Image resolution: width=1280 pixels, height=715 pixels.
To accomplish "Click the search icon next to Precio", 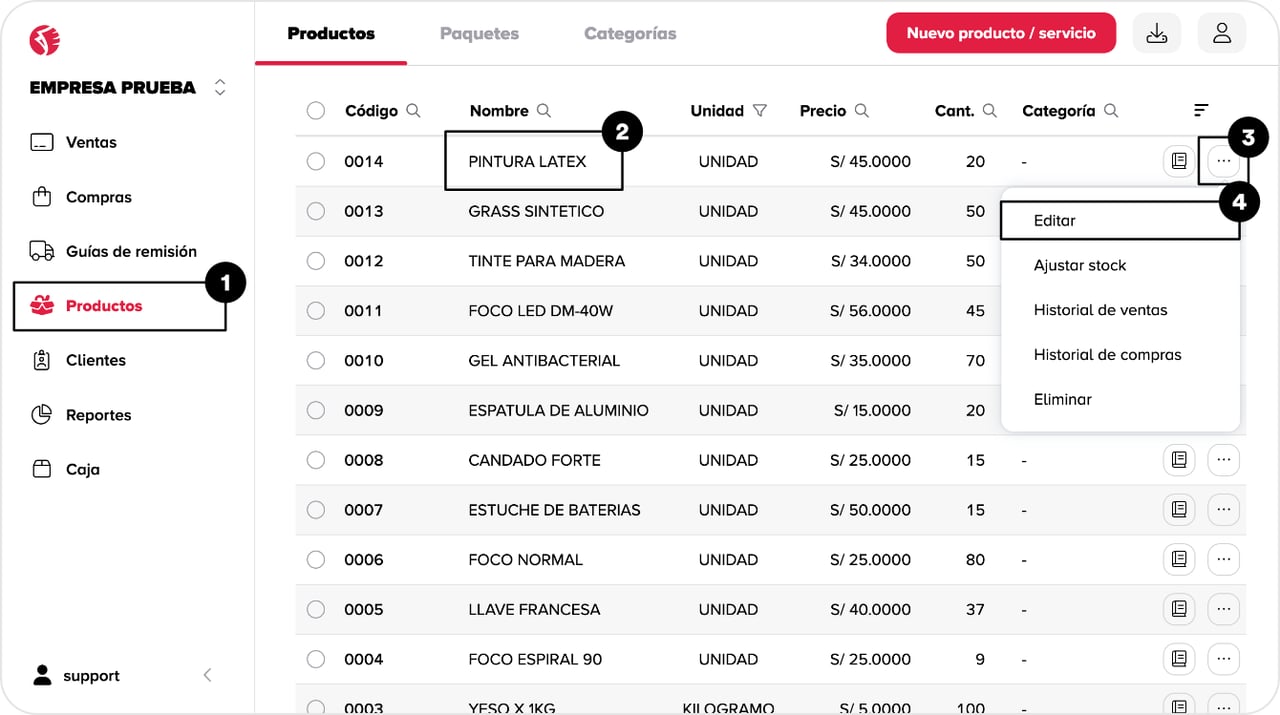I will [861, 111].
